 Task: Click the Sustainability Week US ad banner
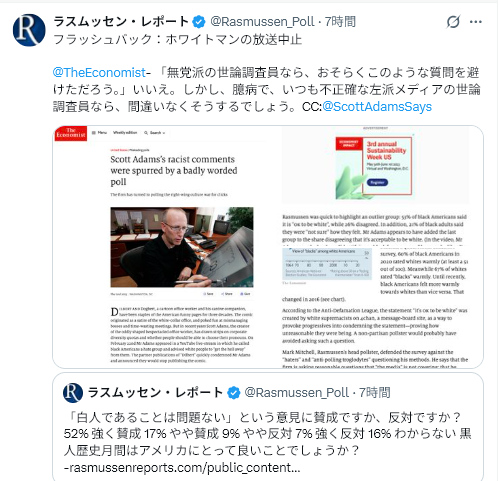coord(374,166)
